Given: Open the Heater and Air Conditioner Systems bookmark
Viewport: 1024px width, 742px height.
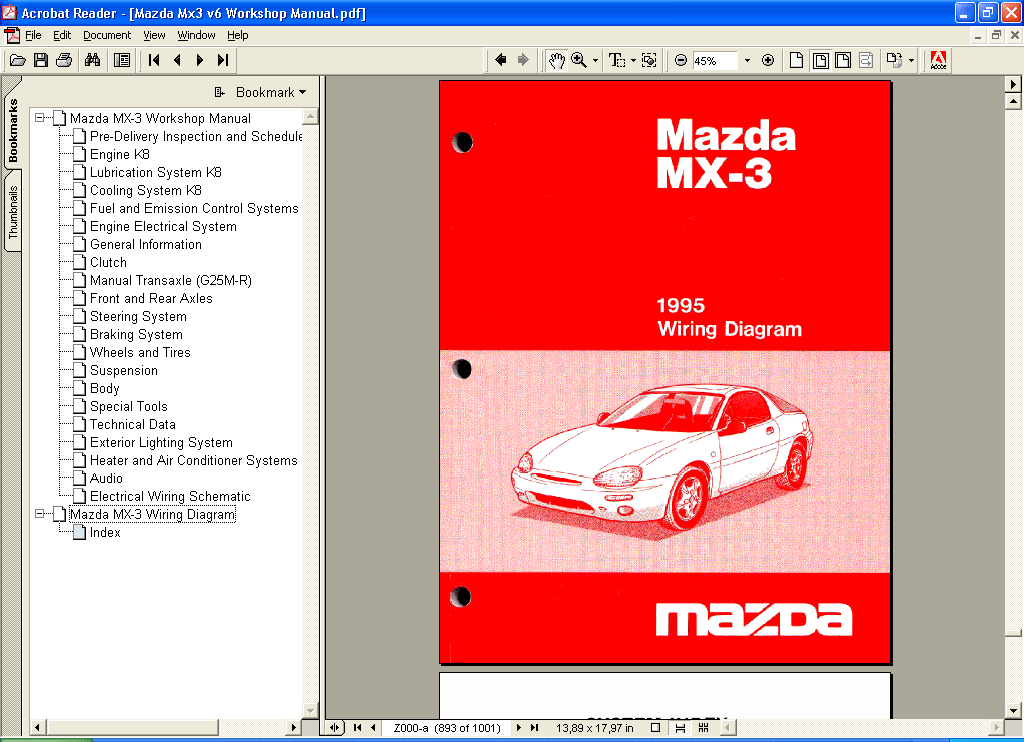Looking at the screenshot, I should 193,460.
